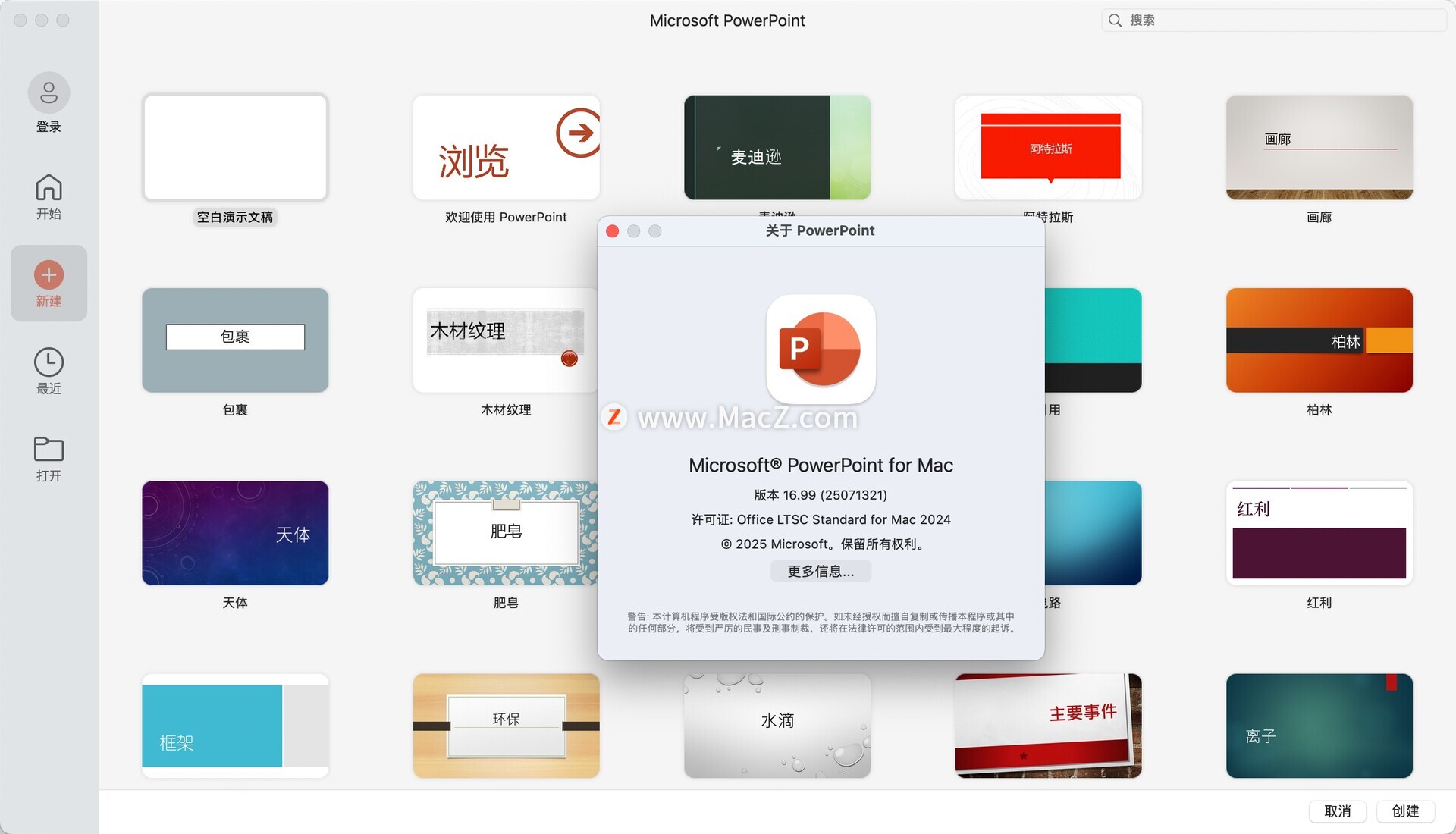1456x834 pixels.
Task: Click the license text Office LTSC Standard
Action: (821, 519)
